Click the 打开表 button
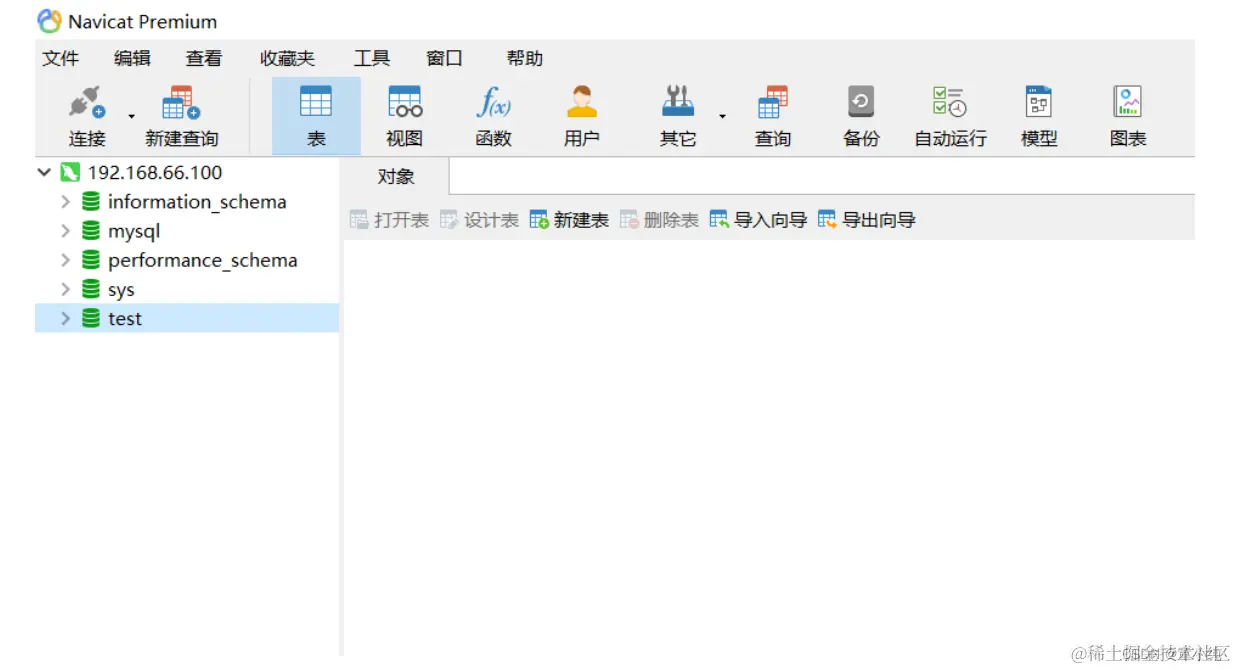The width and height of the screenshot is (1237, 670). tap(389, 220)
